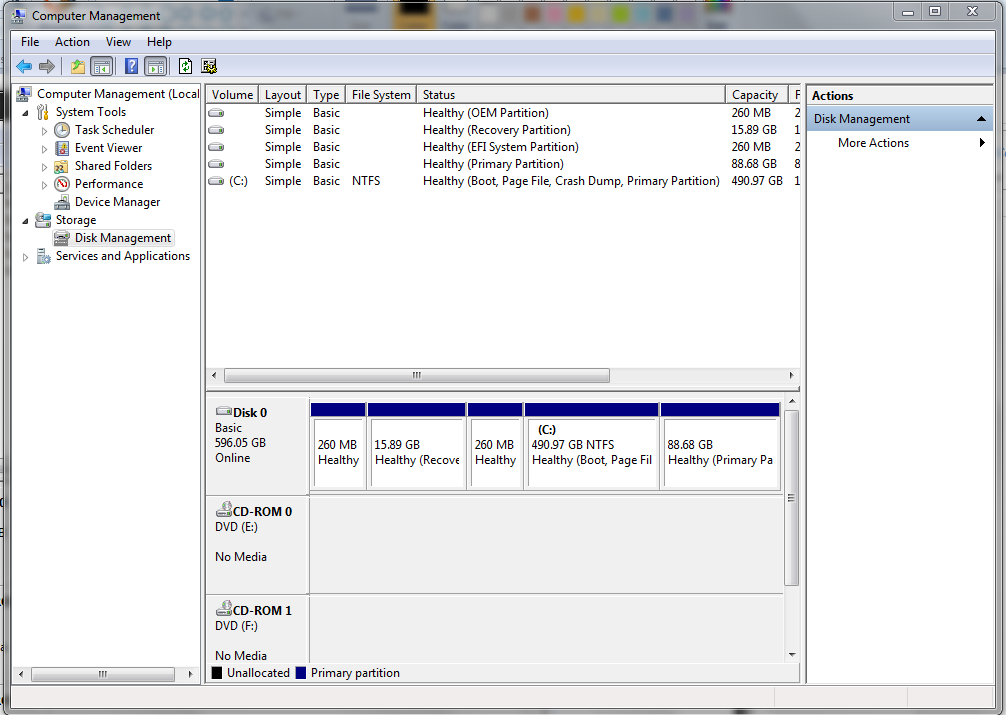The image size is (1006, 715).
Task: Click More Actions in Actions pane
Action: point(873,142)
